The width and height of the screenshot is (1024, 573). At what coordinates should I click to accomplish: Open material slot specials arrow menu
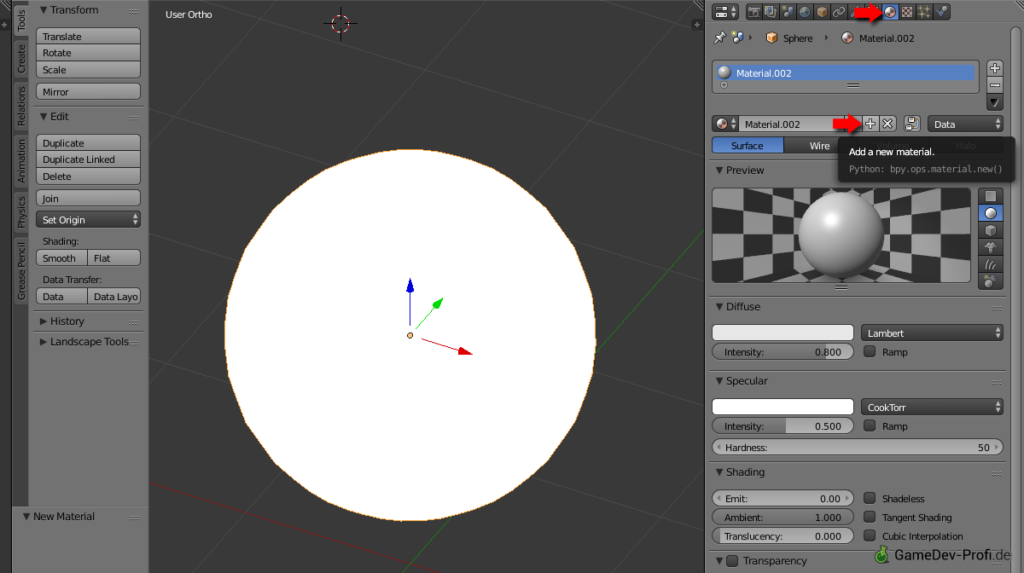995,102
